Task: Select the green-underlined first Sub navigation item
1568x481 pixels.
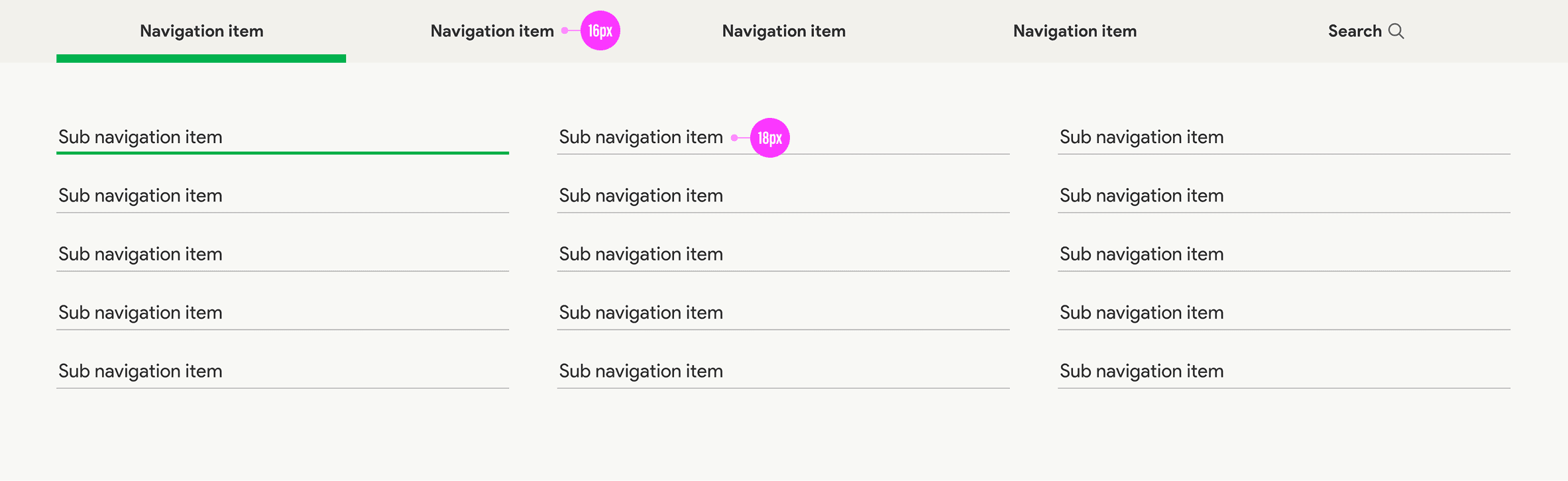Action: pyautogui.click(x=140, y=137)
